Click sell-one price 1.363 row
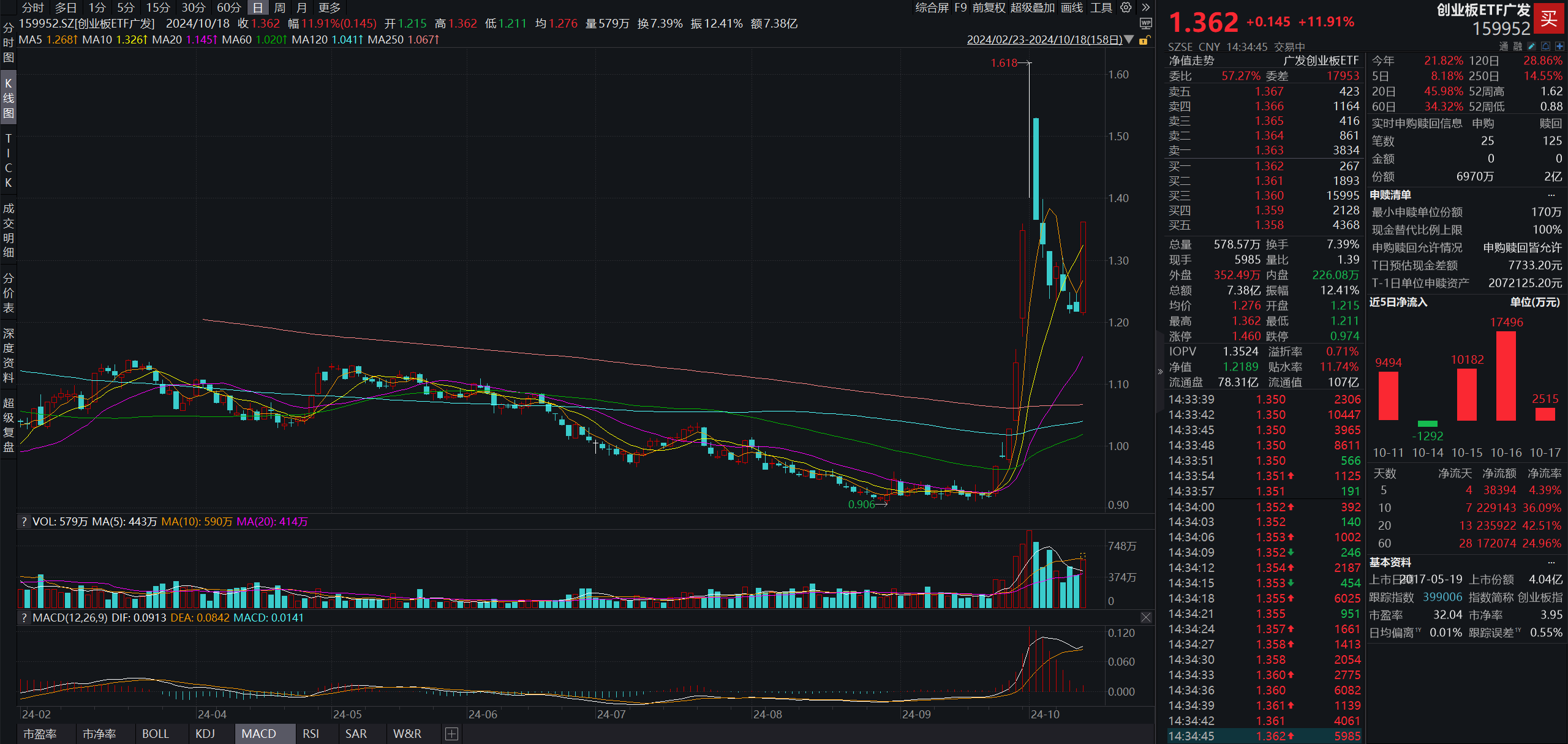This screenshot has width=1568, height=744. [x=1264, y=151]
